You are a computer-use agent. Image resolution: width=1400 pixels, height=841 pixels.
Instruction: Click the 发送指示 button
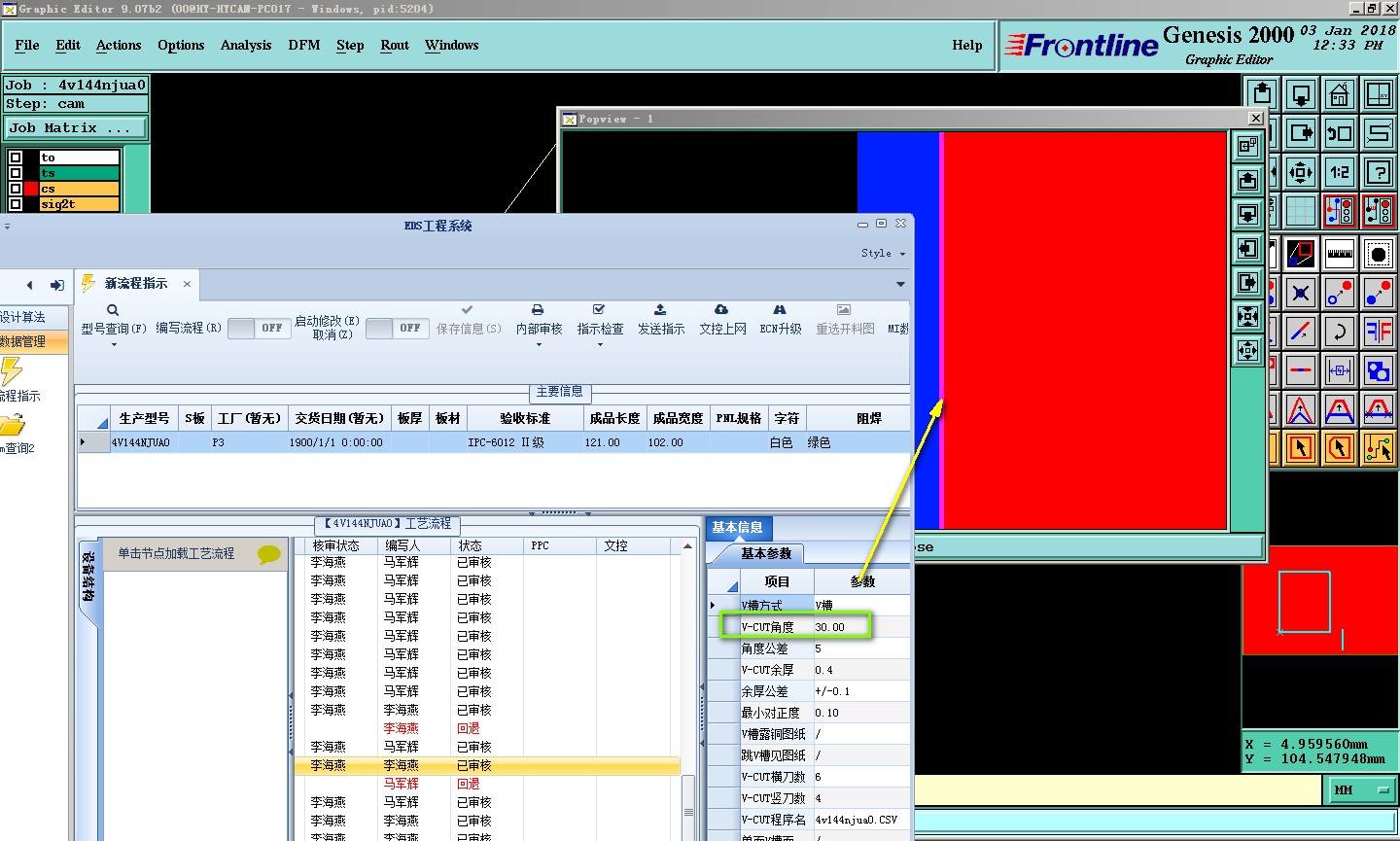tap(661, 320)
